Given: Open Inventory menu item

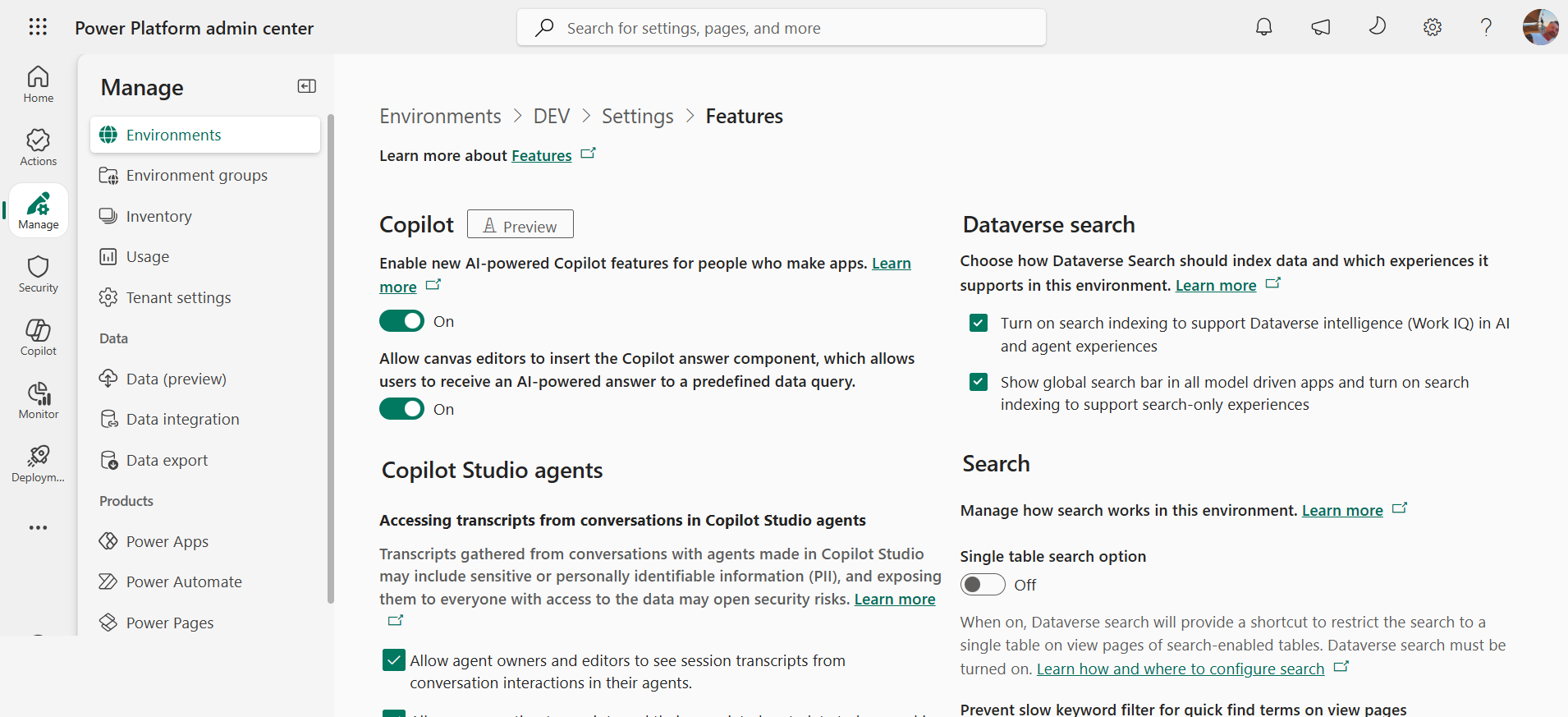Looking at the screenshot, I should [x=205, y=216].
